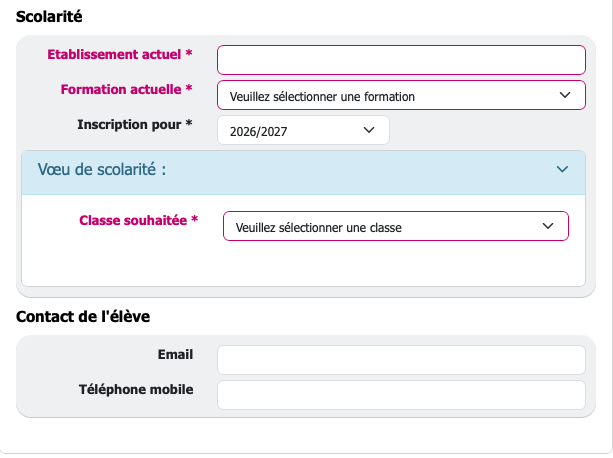Image resolution: width=613 pixels, height=458 pixels.
Task: Click the arrow icon in 'Veuillez sélectionner une formation'
Action: [x=566, y=96]
